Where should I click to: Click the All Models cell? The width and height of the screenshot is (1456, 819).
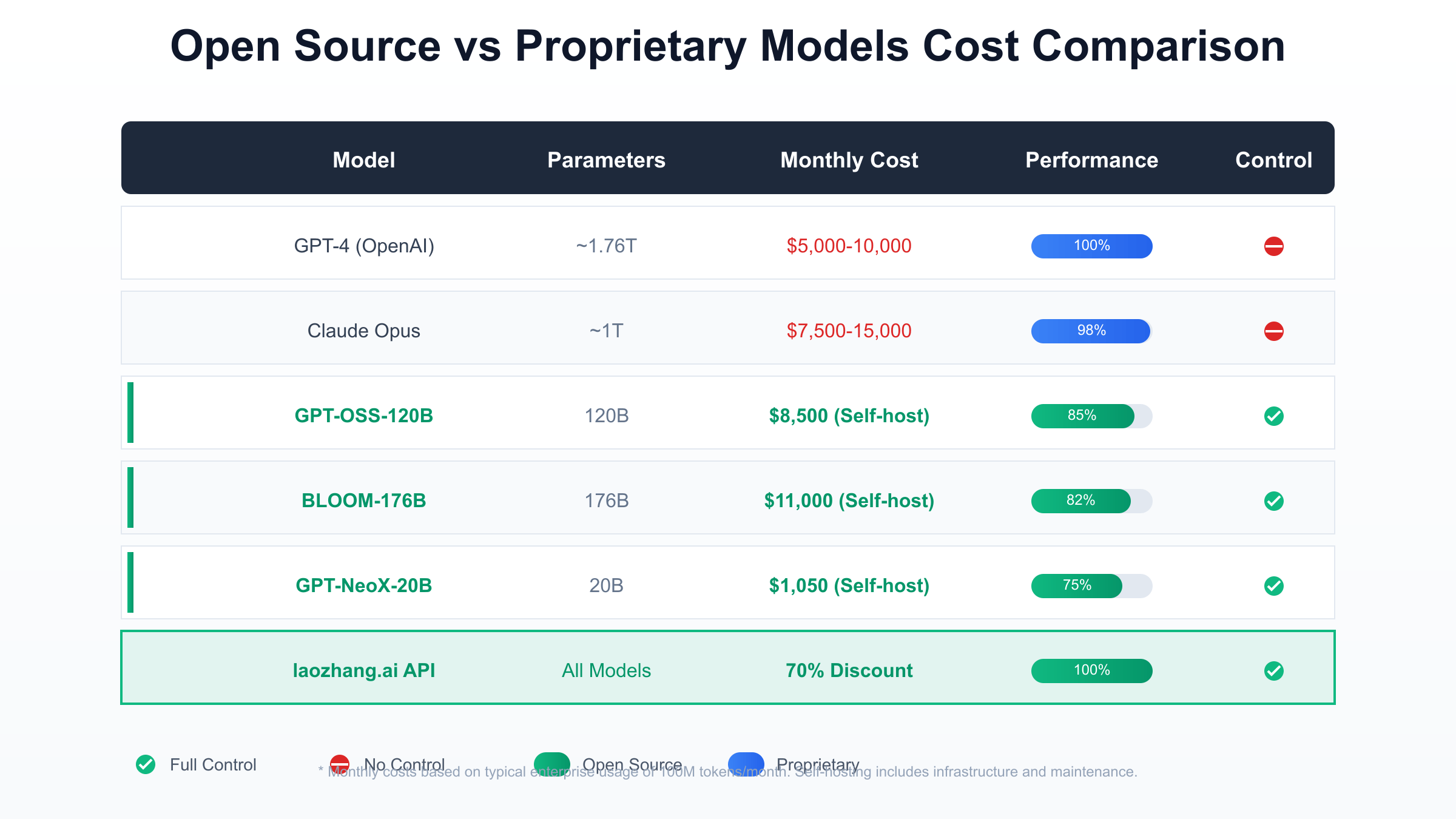[607, 670]
